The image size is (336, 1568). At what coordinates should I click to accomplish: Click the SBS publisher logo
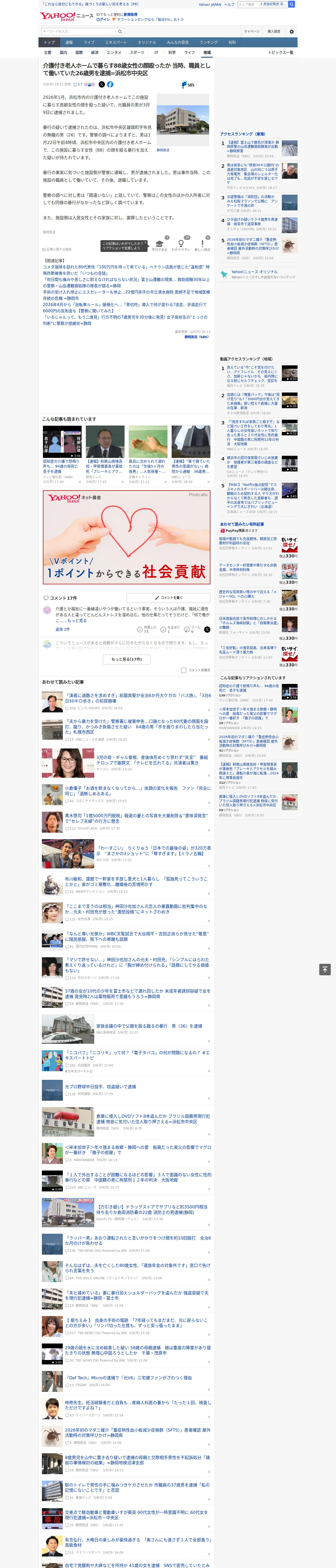(x=188, y=85)
